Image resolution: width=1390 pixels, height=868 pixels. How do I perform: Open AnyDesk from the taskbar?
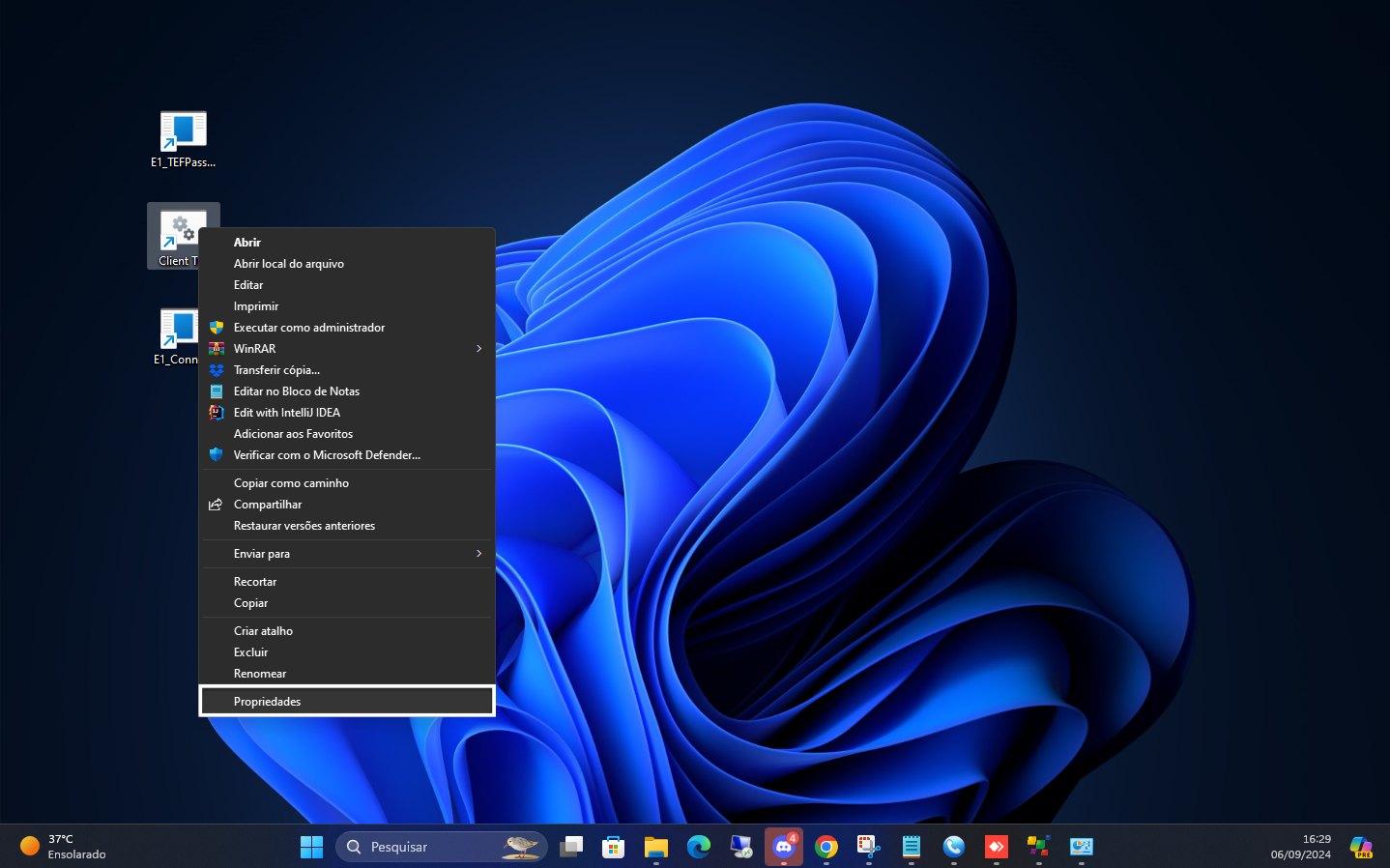pyautogui.click(x=997, y=847)
